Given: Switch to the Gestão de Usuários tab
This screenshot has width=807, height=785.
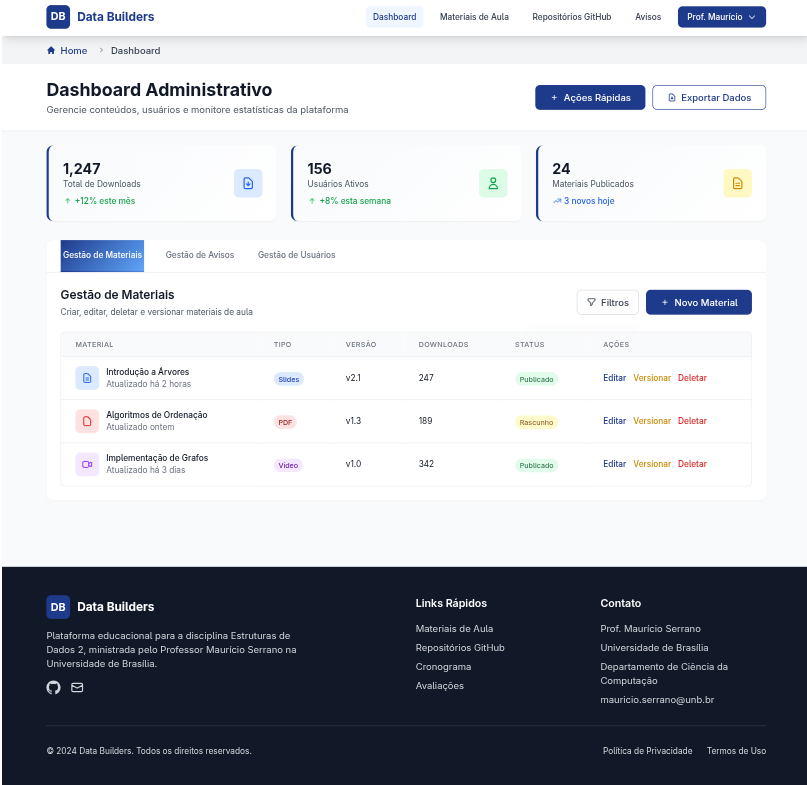Looking at the screenshot, I should [296, 255].
